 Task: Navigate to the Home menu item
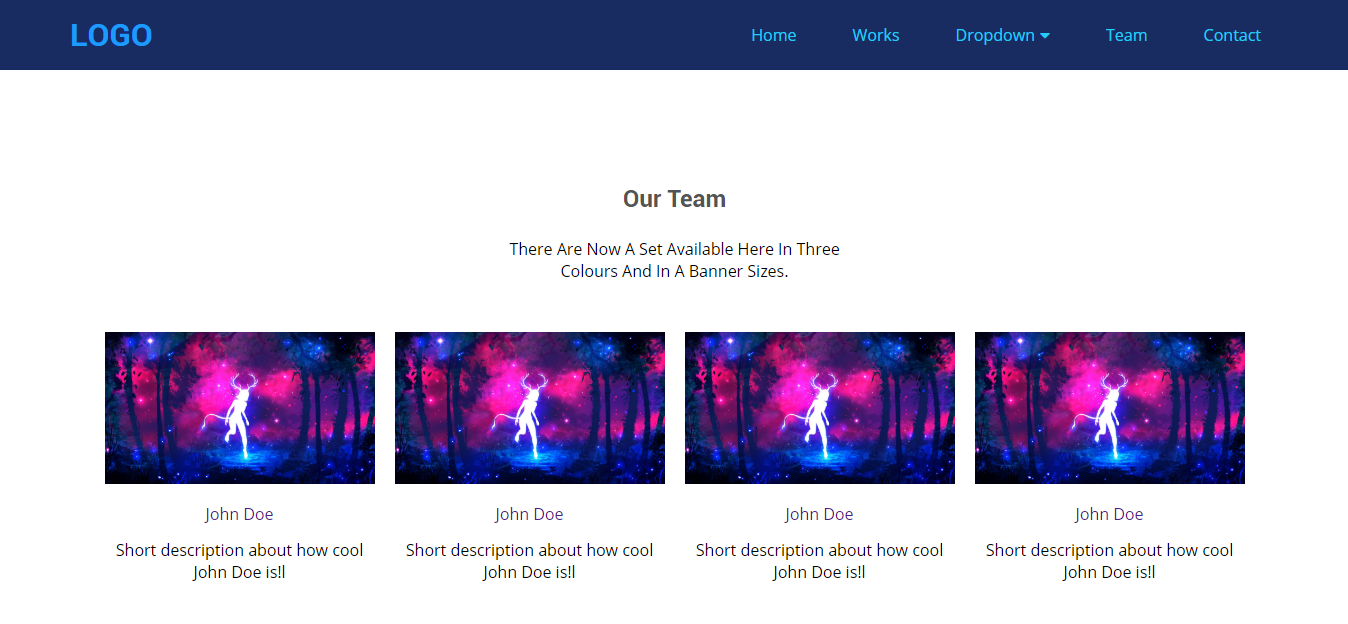[x=773, y=34]
